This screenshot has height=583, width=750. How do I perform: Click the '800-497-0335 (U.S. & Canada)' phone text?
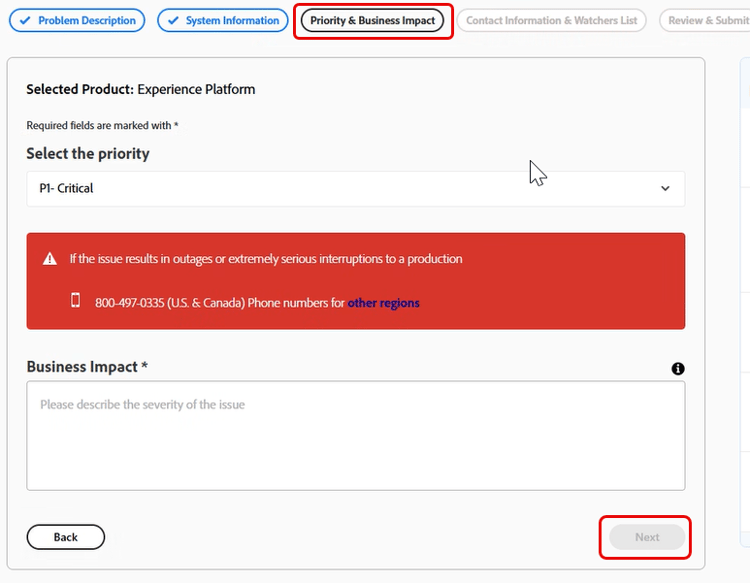pos(170,303)
